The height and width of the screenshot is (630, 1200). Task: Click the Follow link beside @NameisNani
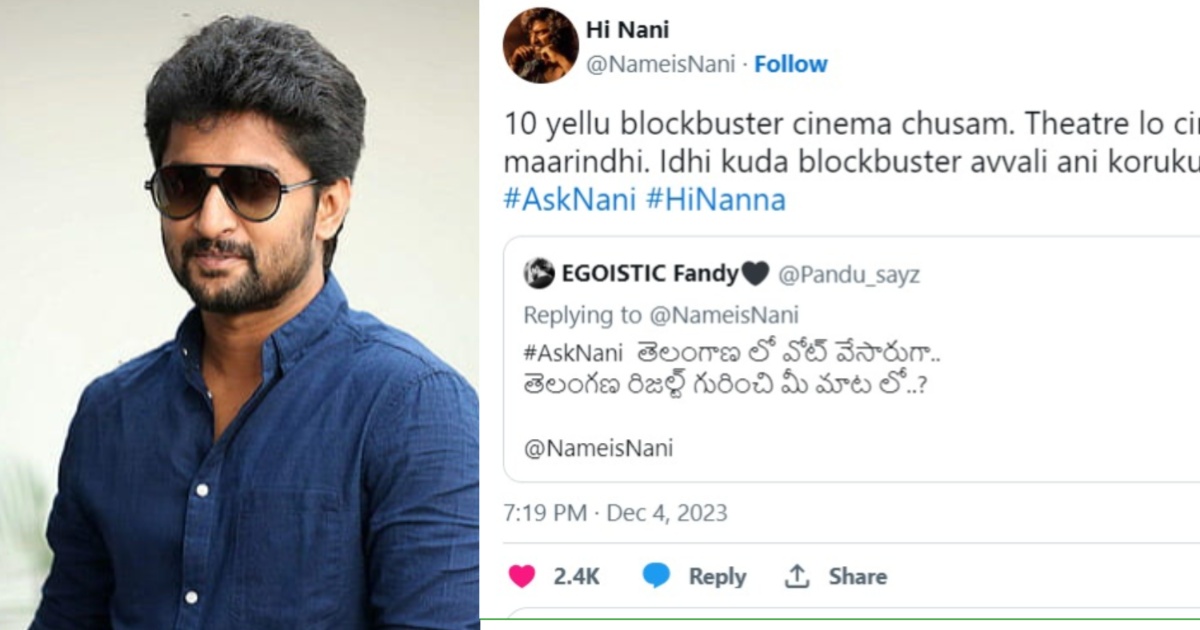point(790,64)
